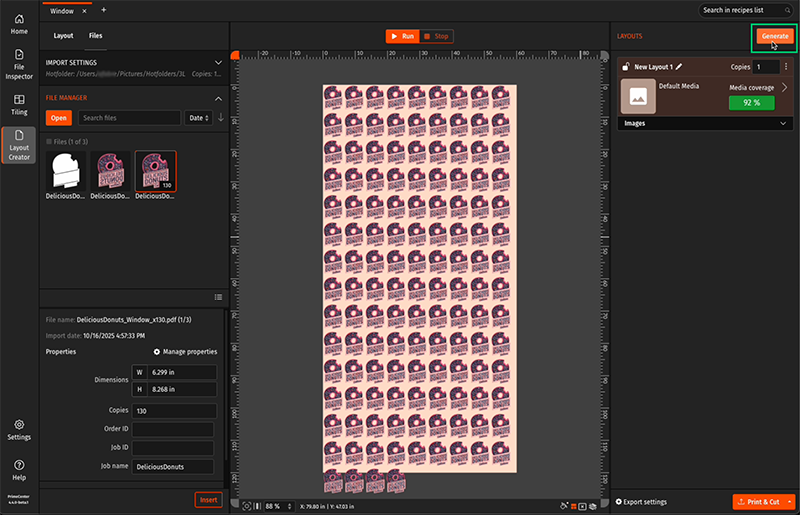The height and width of the screenshot is (515, 800).
Task: Click the Print & Cut button
Action: (x=759, y=502)
